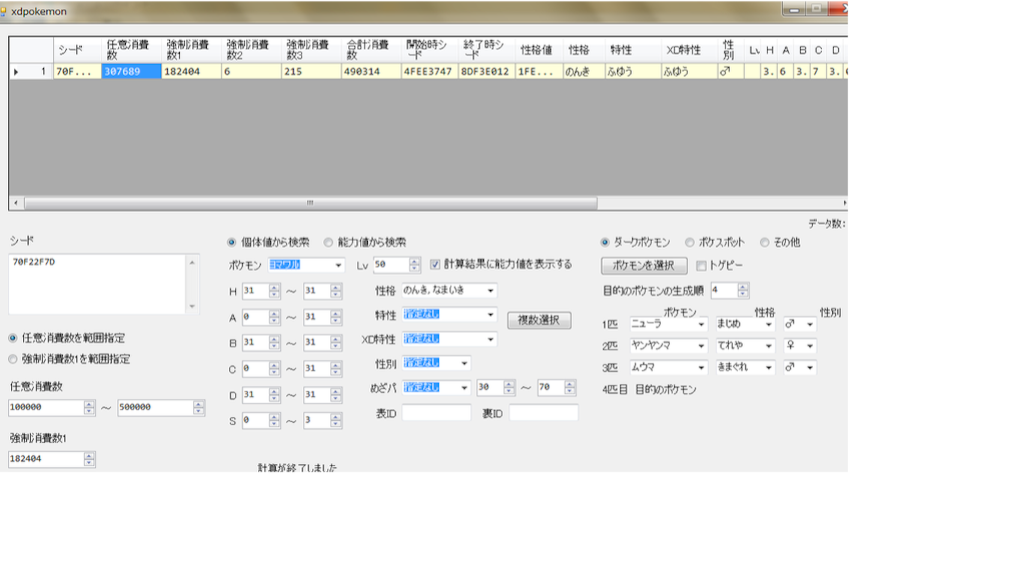
Task: Open the 1匹 gender dropdown
Action: 810,325
